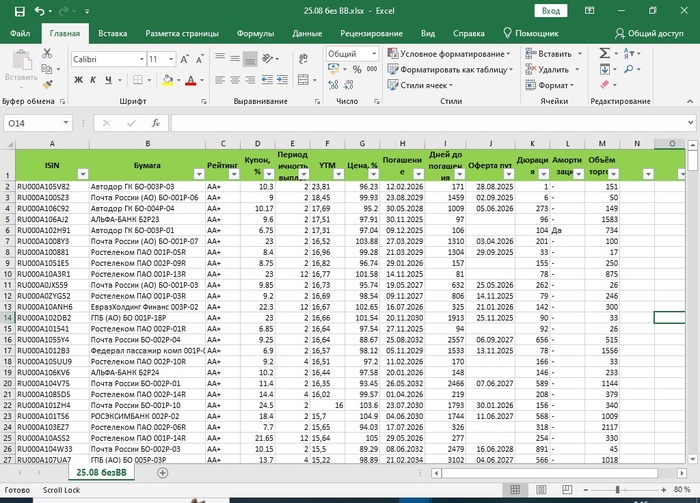Open the Fill down options
The height and width of the screenshot is (503, 700).
click(604, 69)
